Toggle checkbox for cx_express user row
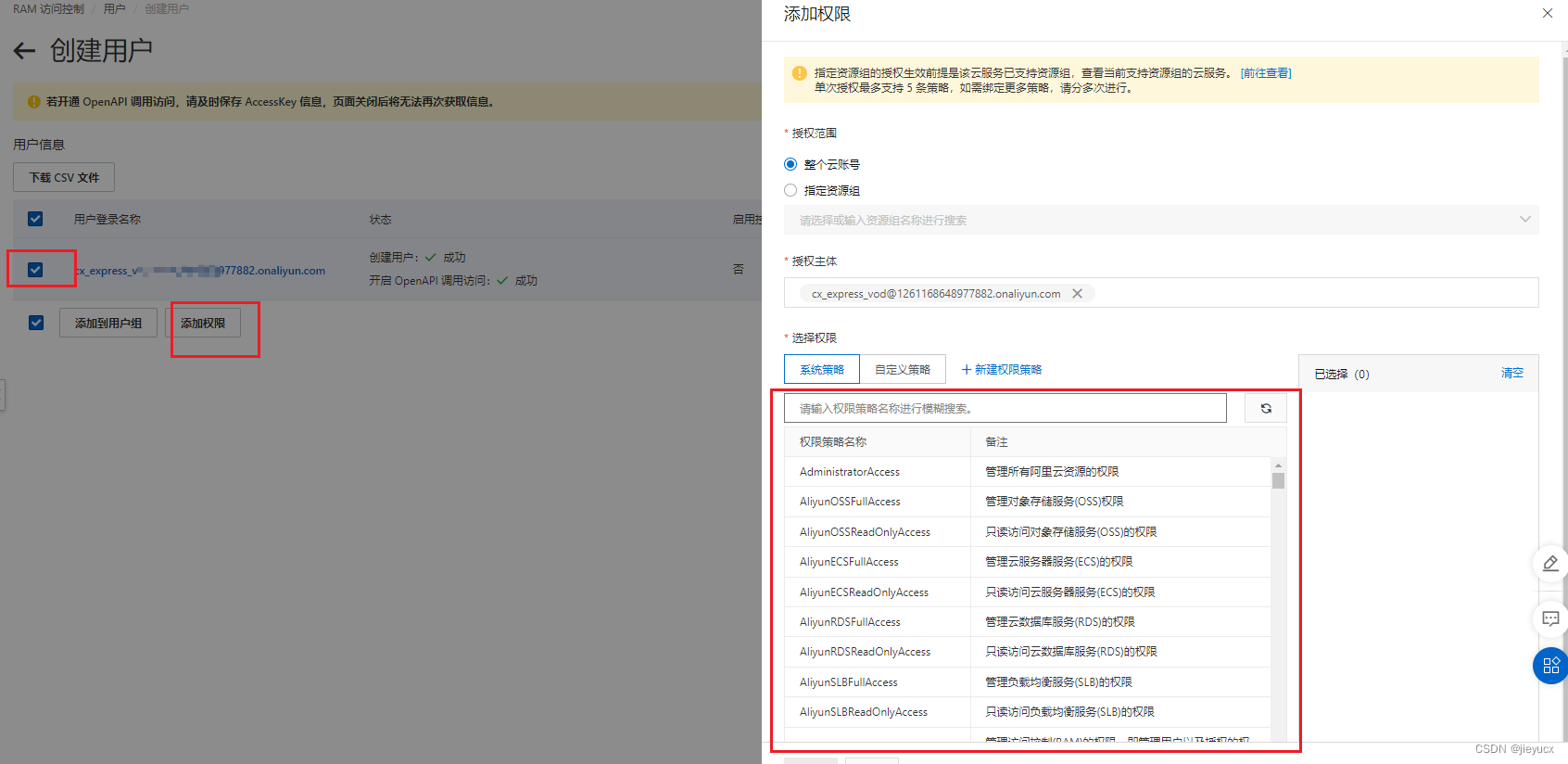The width and height of the screenshot is (1568, 764). [x=35, y=270]
